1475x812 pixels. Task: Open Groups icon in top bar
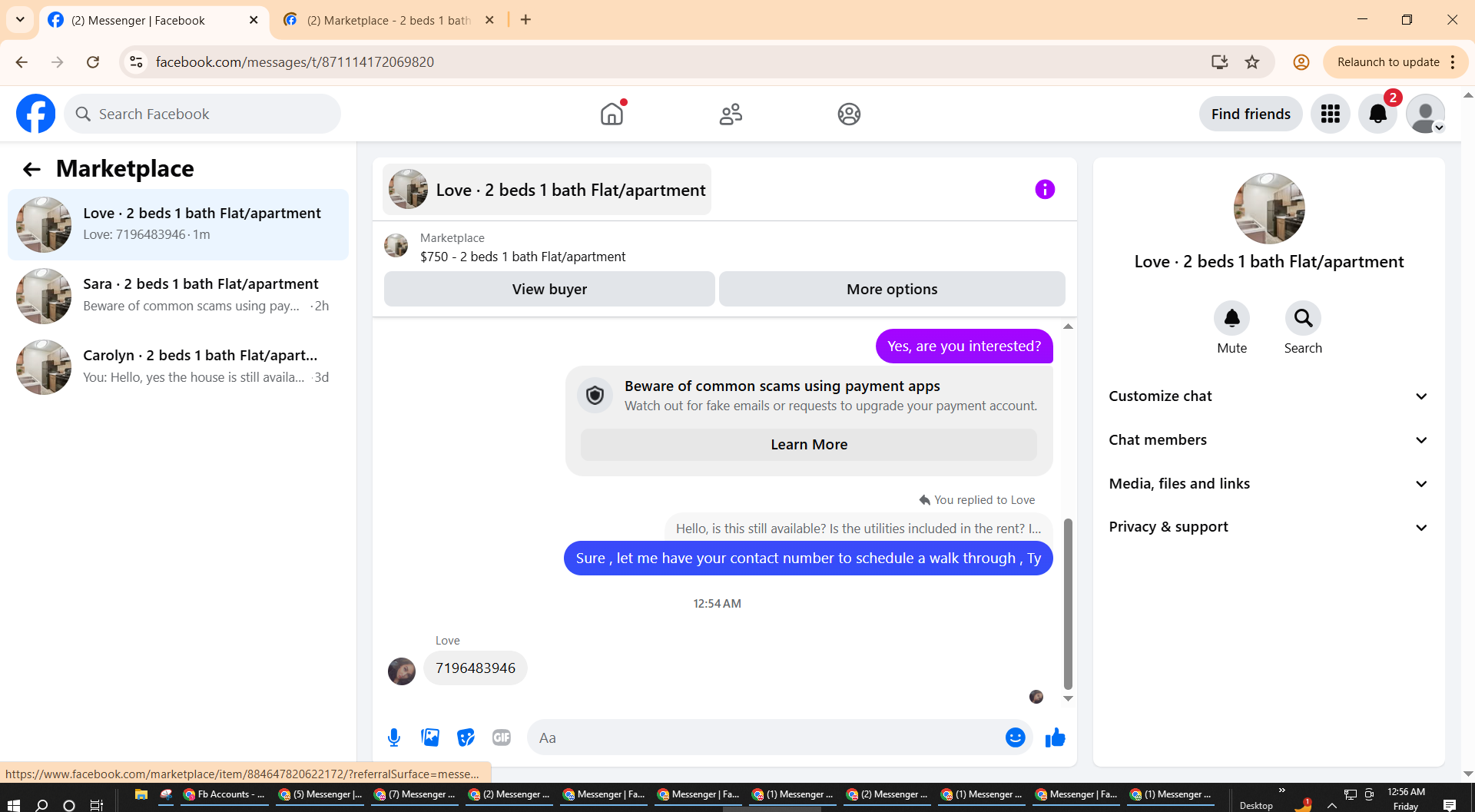coord(849,114)
